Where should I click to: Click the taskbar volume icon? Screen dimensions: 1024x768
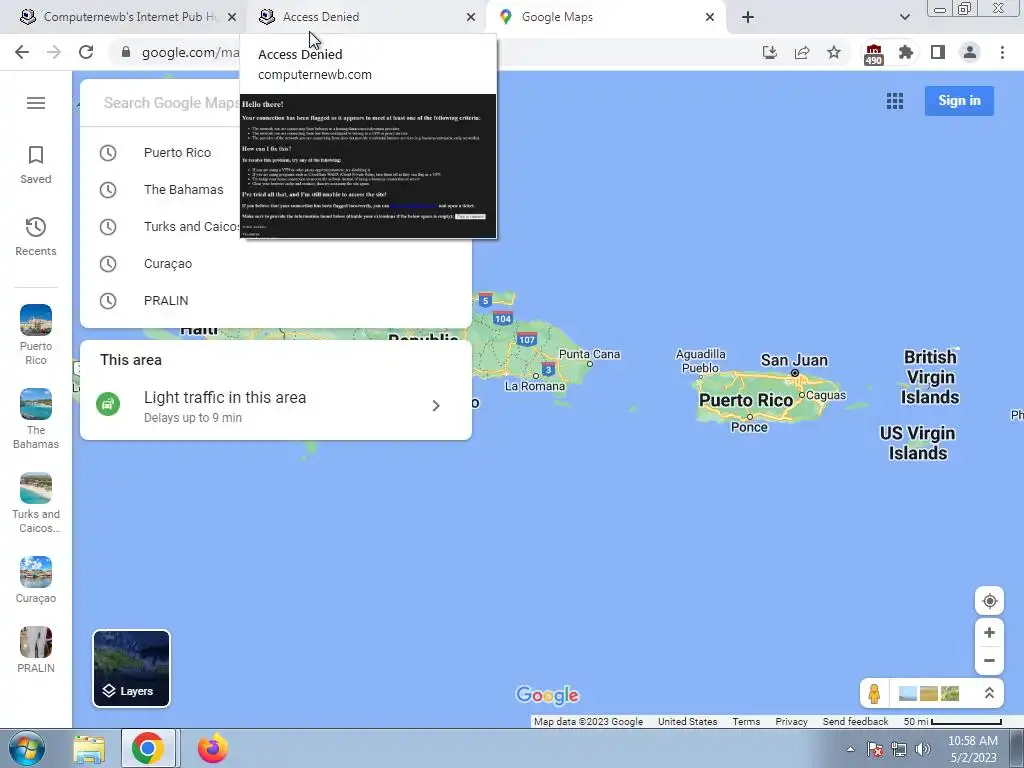[923, 749]
